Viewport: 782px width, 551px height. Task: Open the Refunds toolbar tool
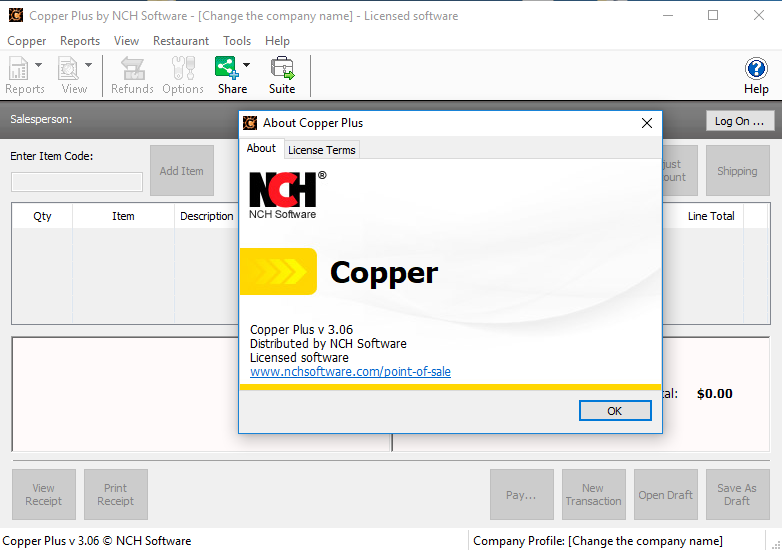132,75
